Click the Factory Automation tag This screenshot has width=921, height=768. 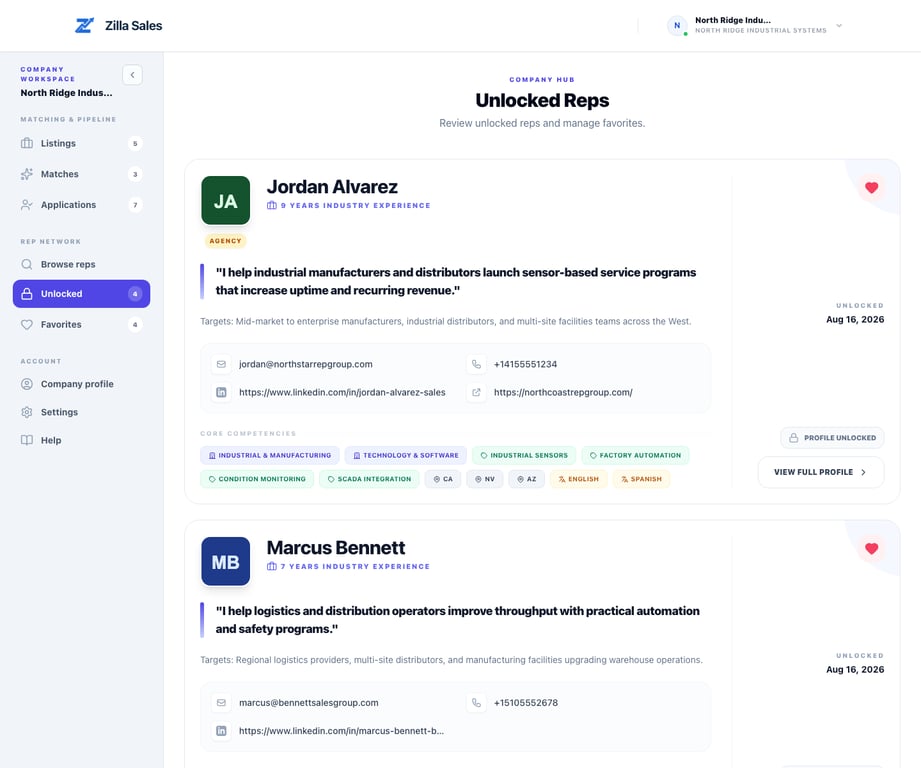(636, 455)
